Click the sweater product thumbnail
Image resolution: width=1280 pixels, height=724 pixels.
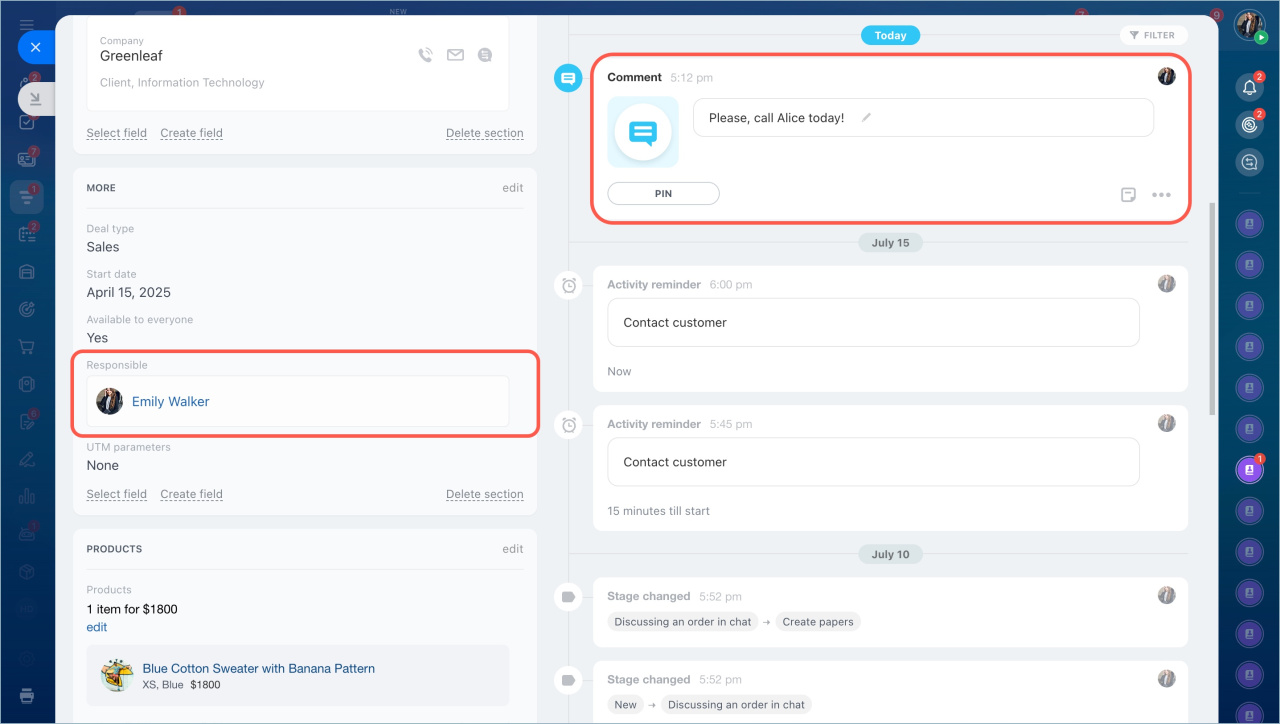(x=117, y=676)
